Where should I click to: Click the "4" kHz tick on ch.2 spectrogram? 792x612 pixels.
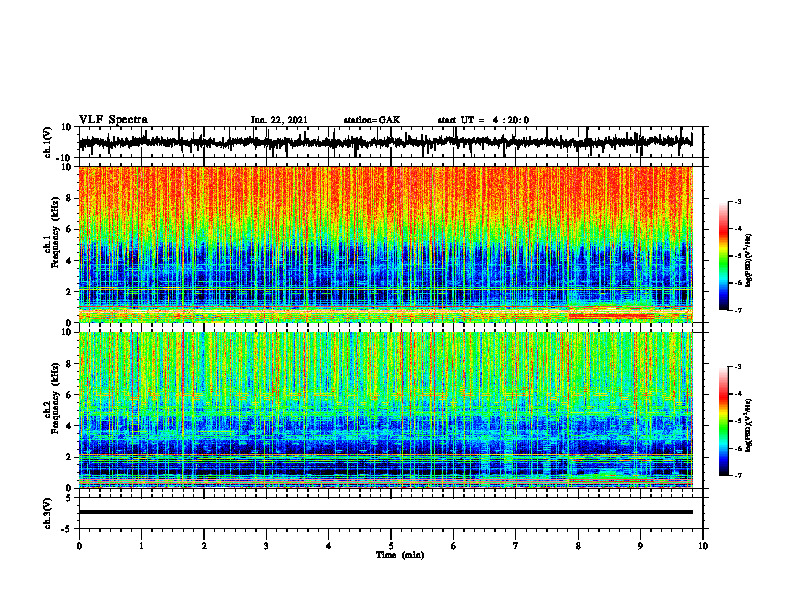point(70,426)
